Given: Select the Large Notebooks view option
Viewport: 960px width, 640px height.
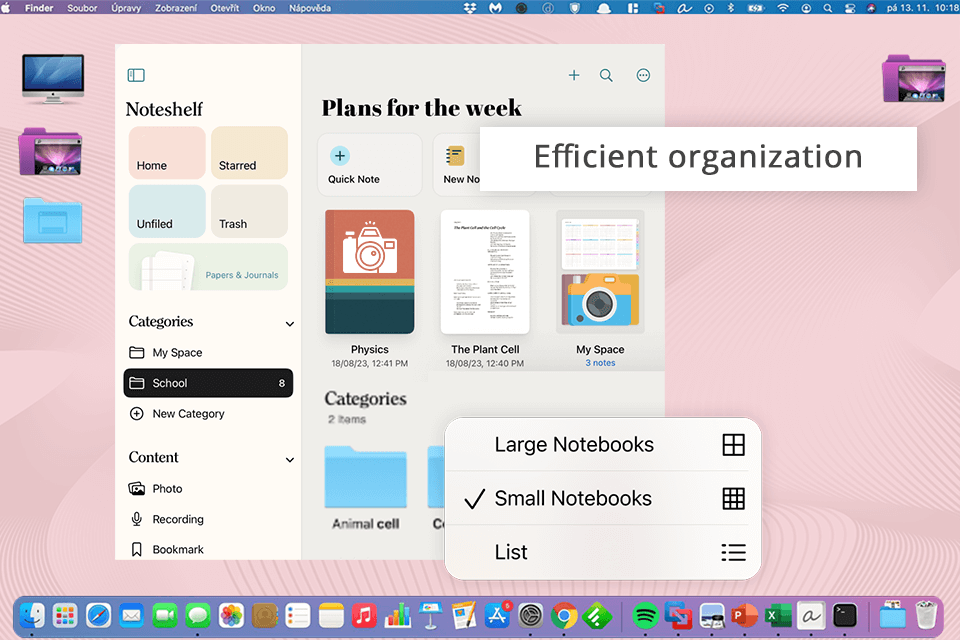Looking at the screenshot, I should [603, 445].
